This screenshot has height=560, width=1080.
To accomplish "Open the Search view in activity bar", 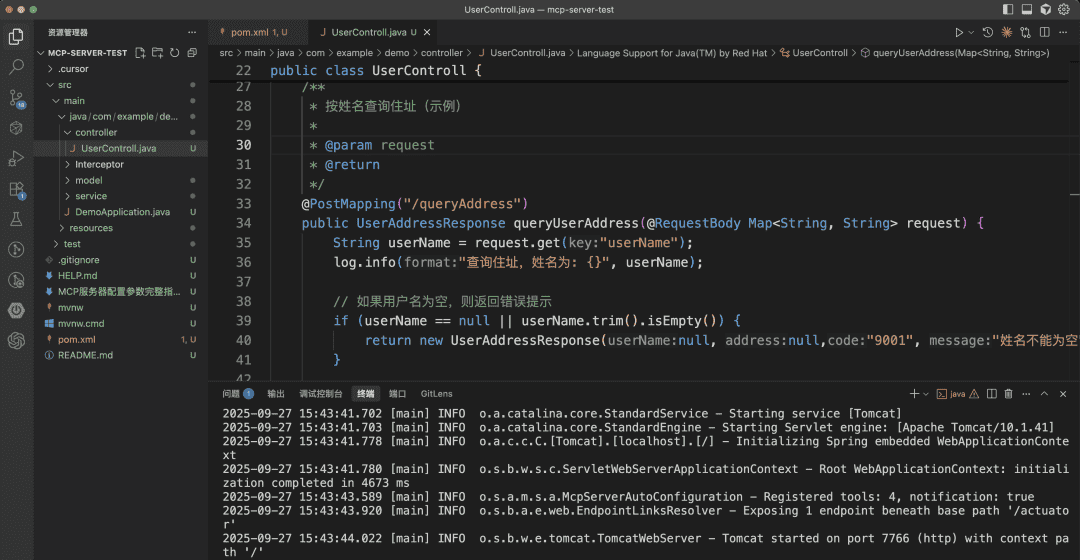I will tap(16, 67).
